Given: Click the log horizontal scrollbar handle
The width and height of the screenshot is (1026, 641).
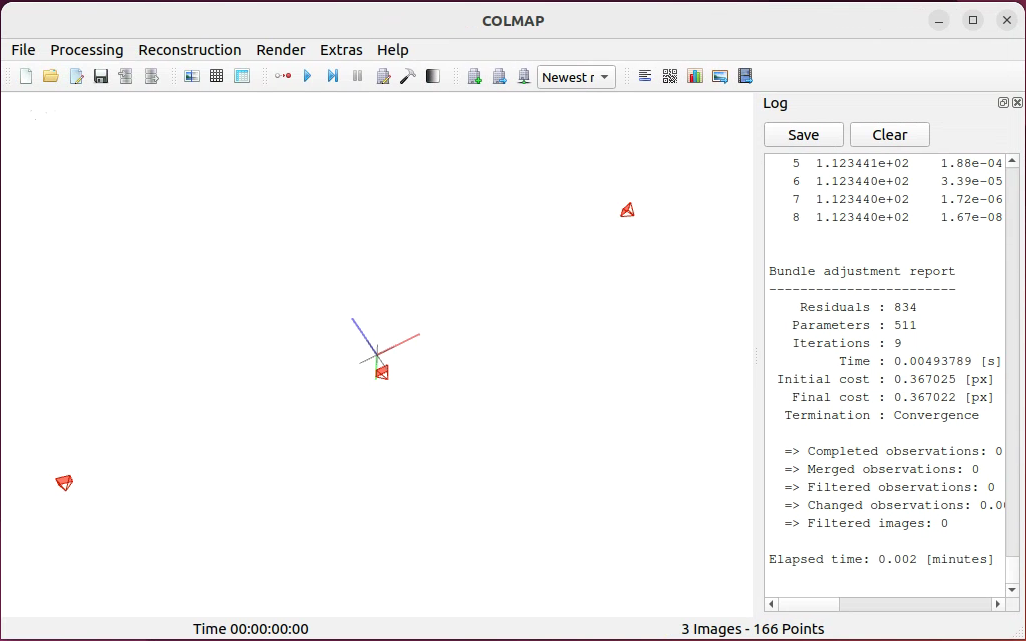Looking at the screenshot, I should point(809,604).
